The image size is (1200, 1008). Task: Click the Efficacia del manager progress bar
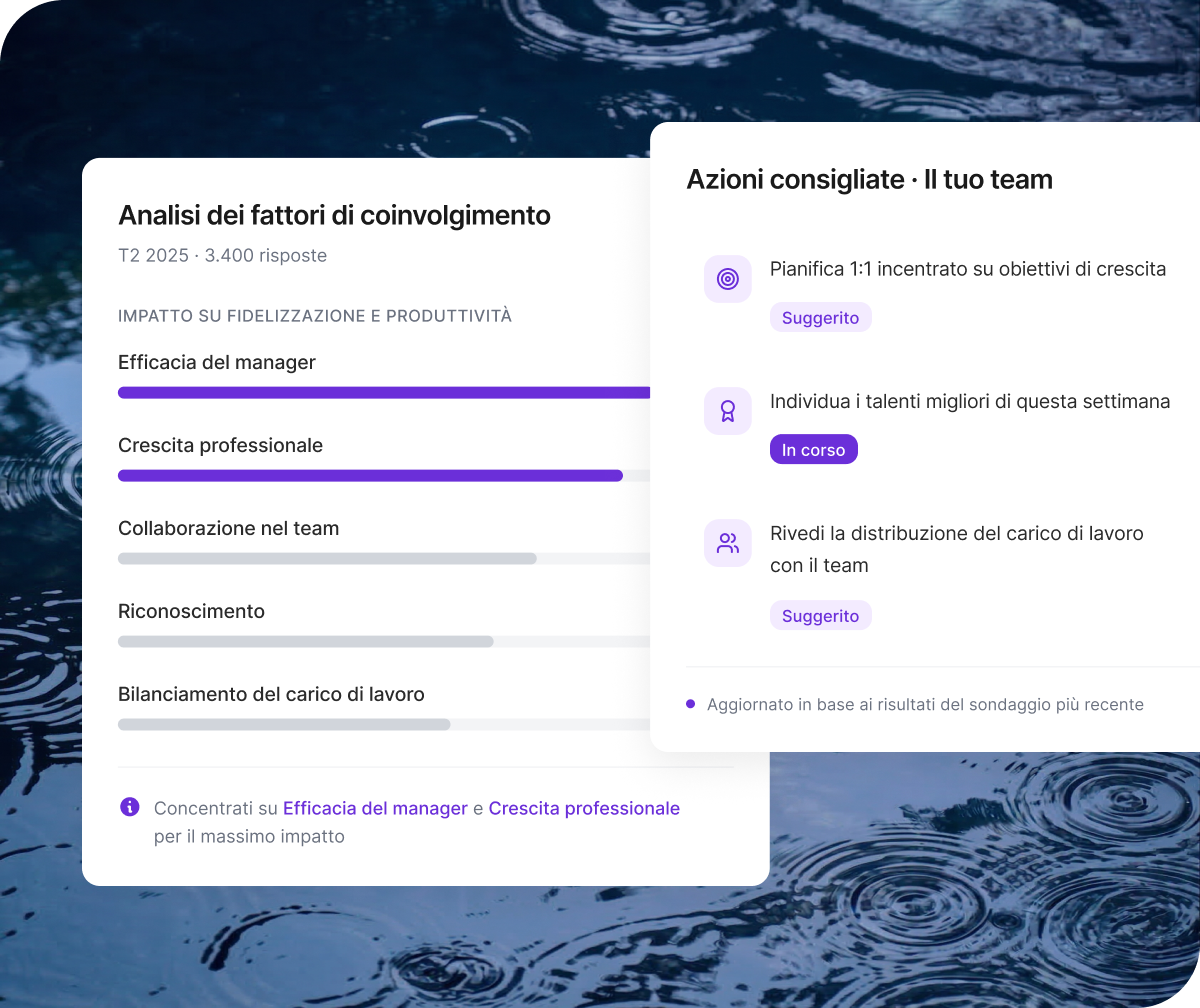tap(384, 393)
